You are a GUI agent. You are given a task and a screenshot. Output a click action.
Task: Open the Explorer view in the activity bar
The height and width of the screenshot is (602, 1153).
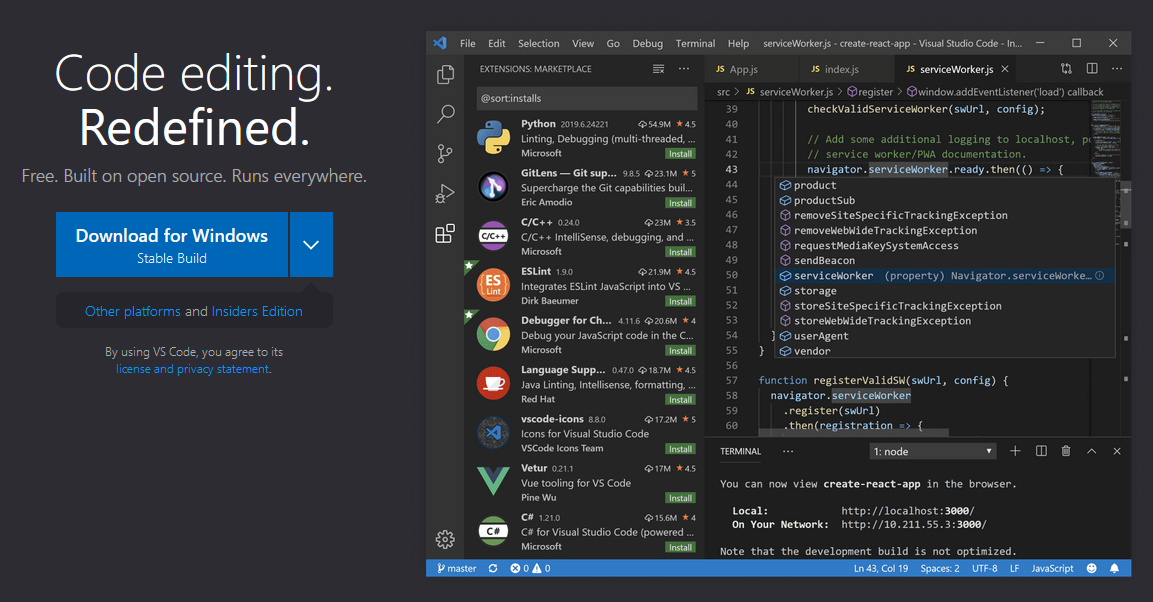pyautogui.click(x=445, y=74)
